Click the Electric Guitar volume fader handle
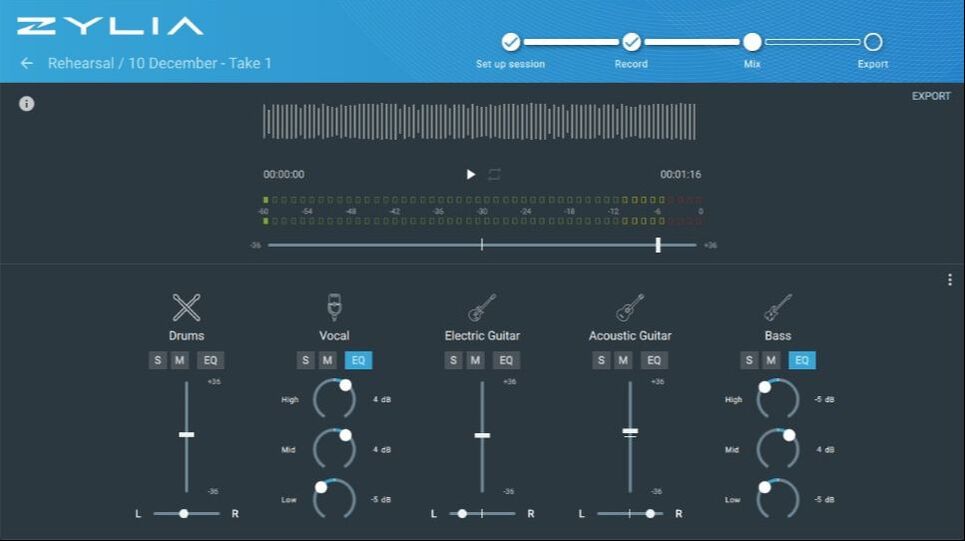Screen dimensions: 965x541 click(x=482, y=435)
